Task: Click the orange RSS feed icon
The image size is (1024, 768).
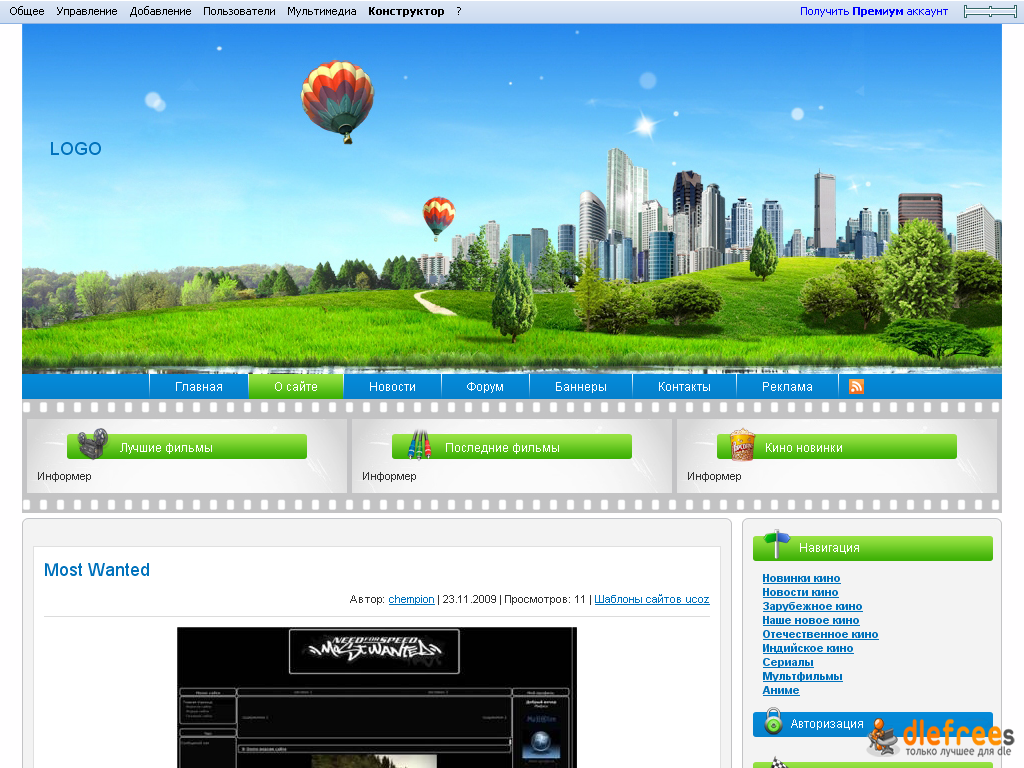Action: click(x=856, y=387)
